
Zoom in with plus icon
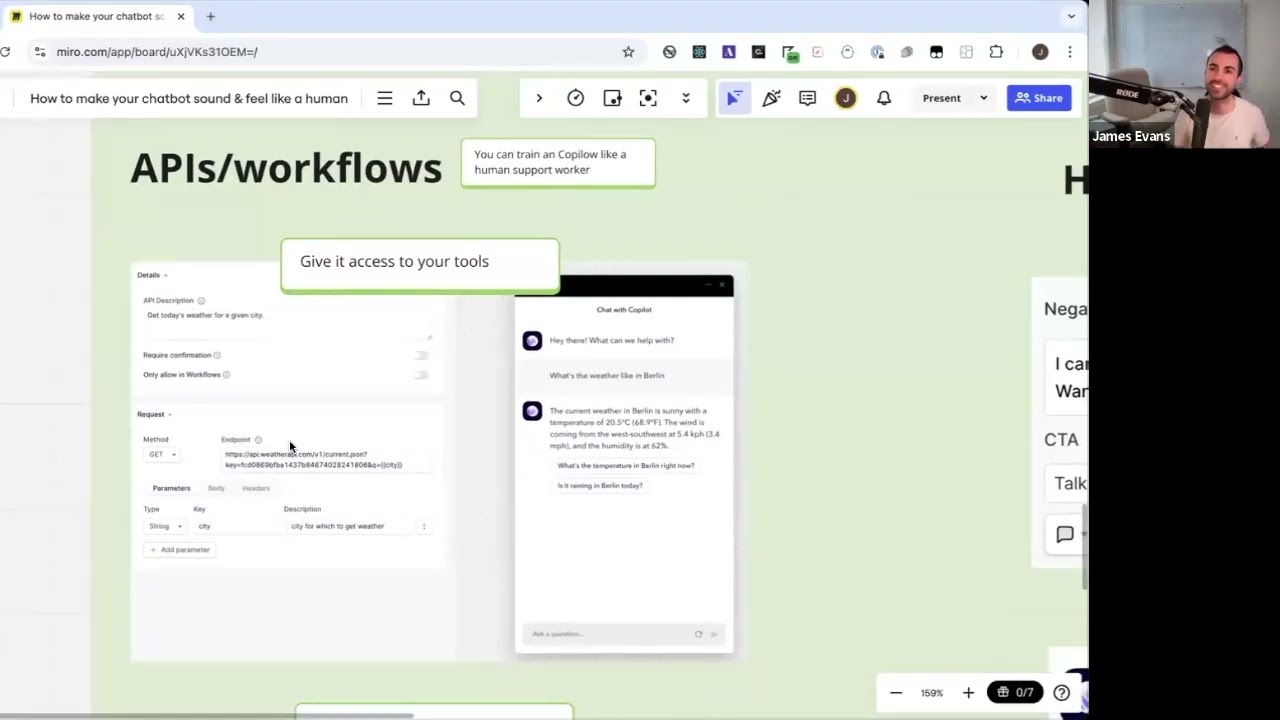968,692
